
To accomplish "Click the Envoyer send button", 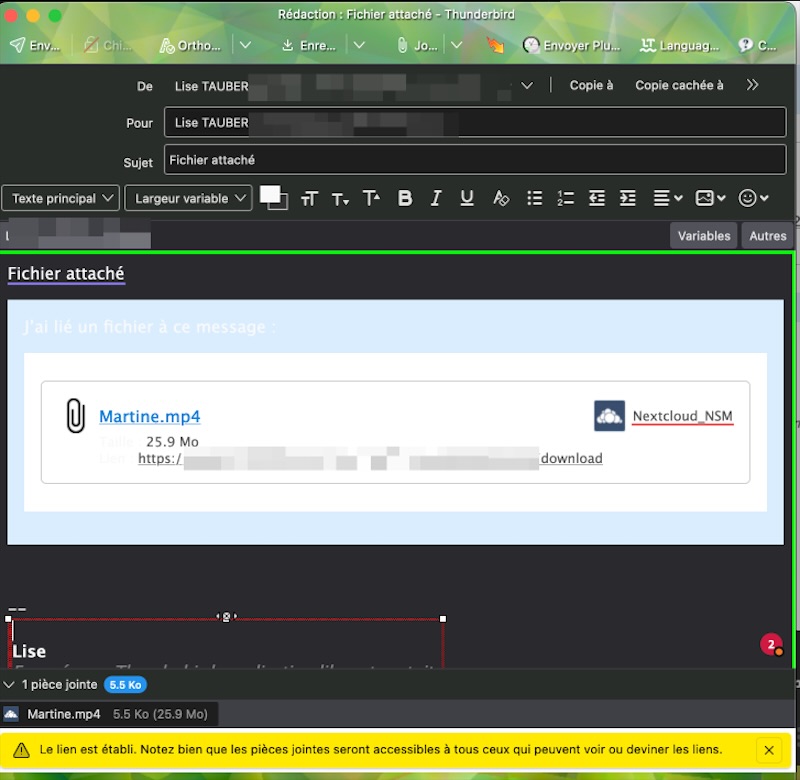I will click(35, 45).
